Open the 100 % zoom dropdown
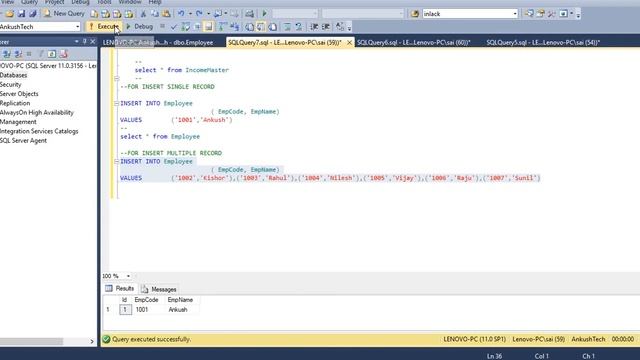Screen dimensions: 640x360 (x=128, y=276)
